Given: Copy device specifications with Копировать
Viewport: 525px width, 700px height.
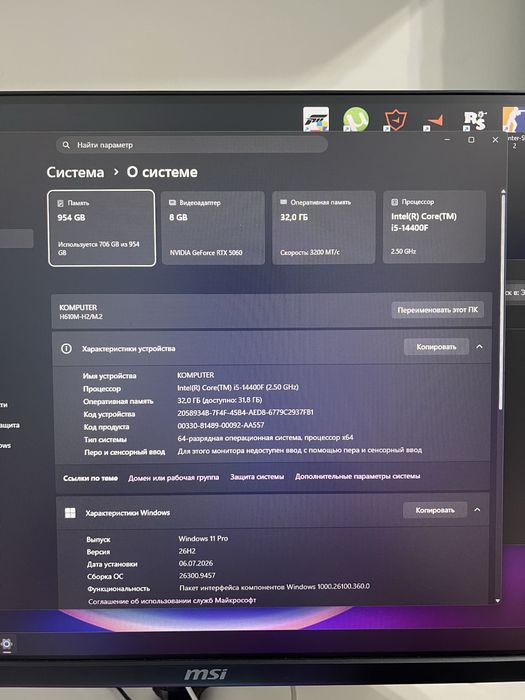Looking at the screenshot, I should point(436,347).
